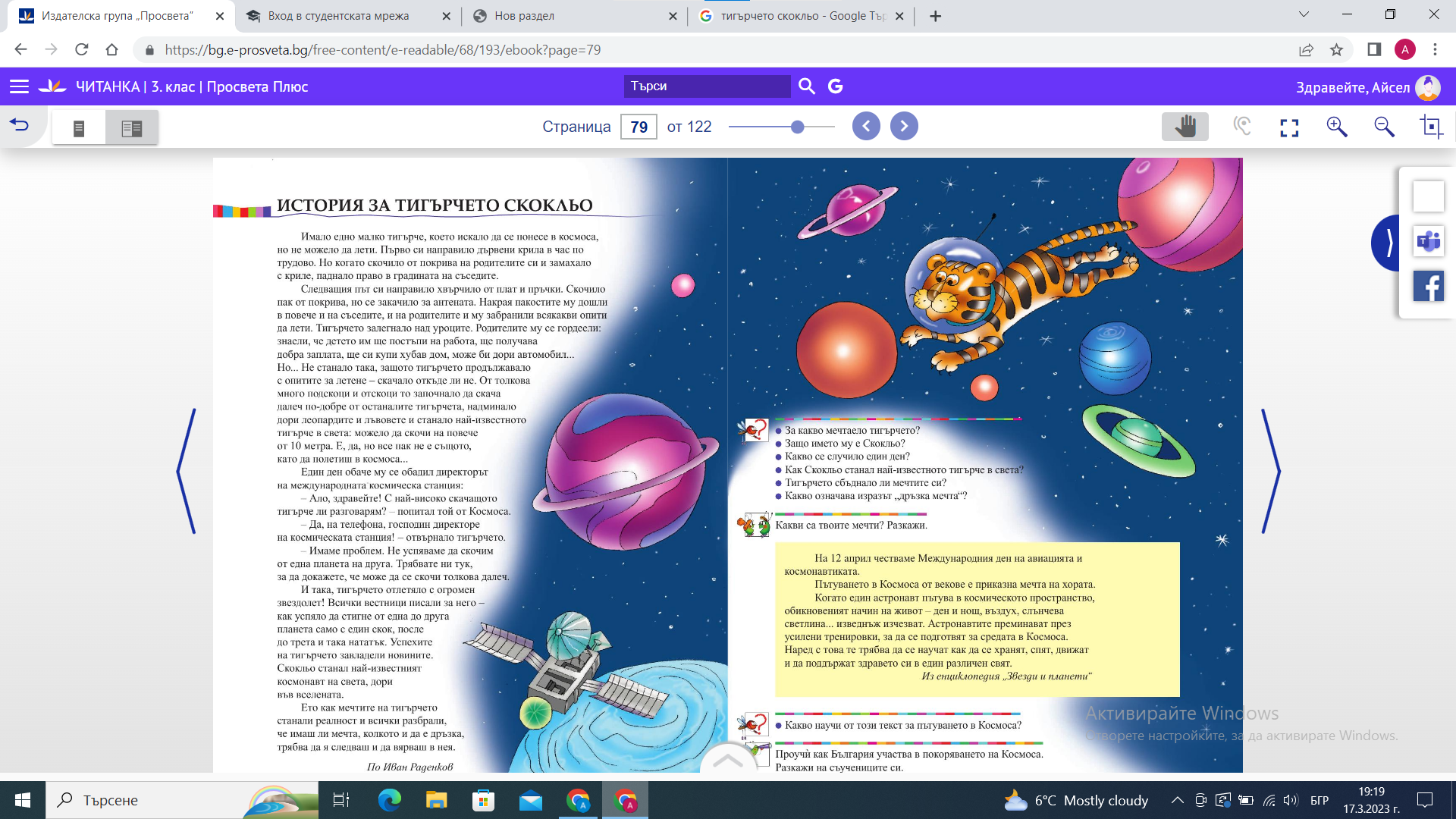Bookmark this page with star icon
This screenshot has width=1456, height=819.
coord(1336,50)
